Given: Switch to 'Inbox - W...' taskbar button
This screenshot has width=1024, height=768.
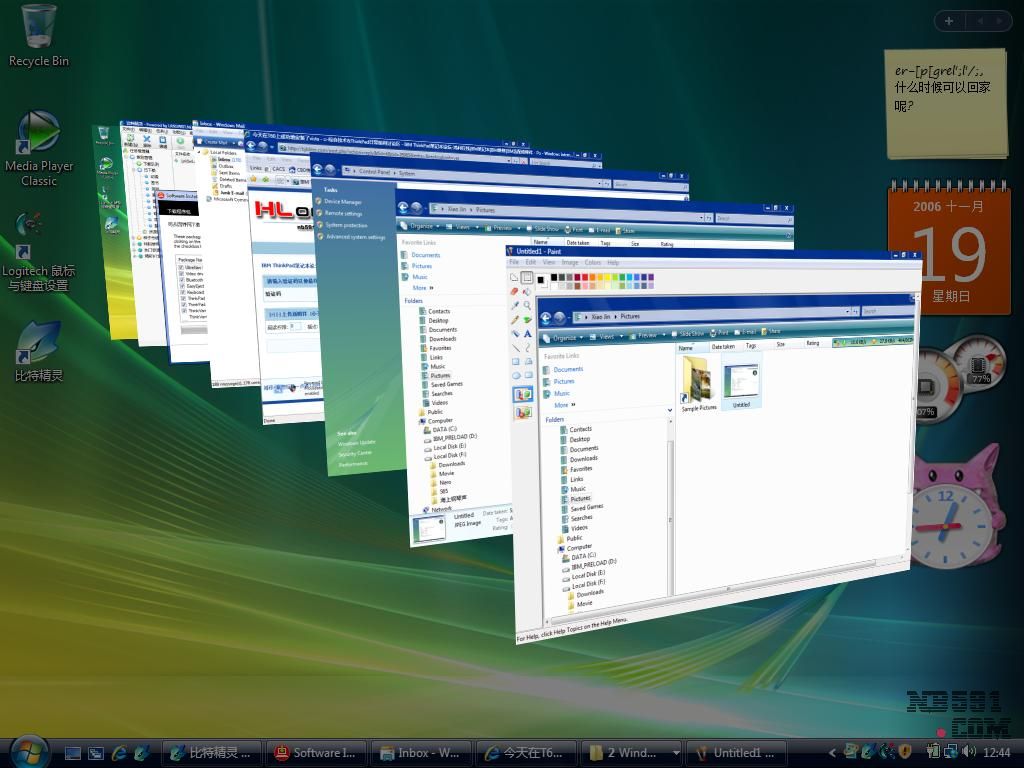Looking at the screenshot, I should (x=420, y=753).
